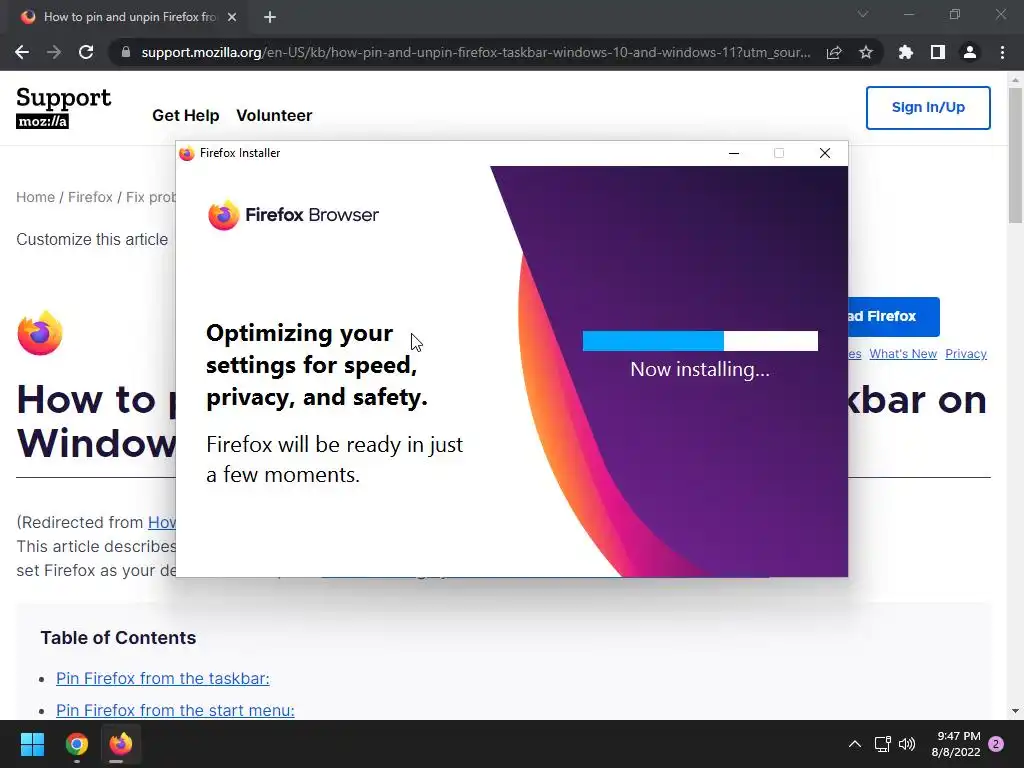Click the lock icon in the address bar
Viewport: 1024px width, 768px height.
(x=125, y=52)
